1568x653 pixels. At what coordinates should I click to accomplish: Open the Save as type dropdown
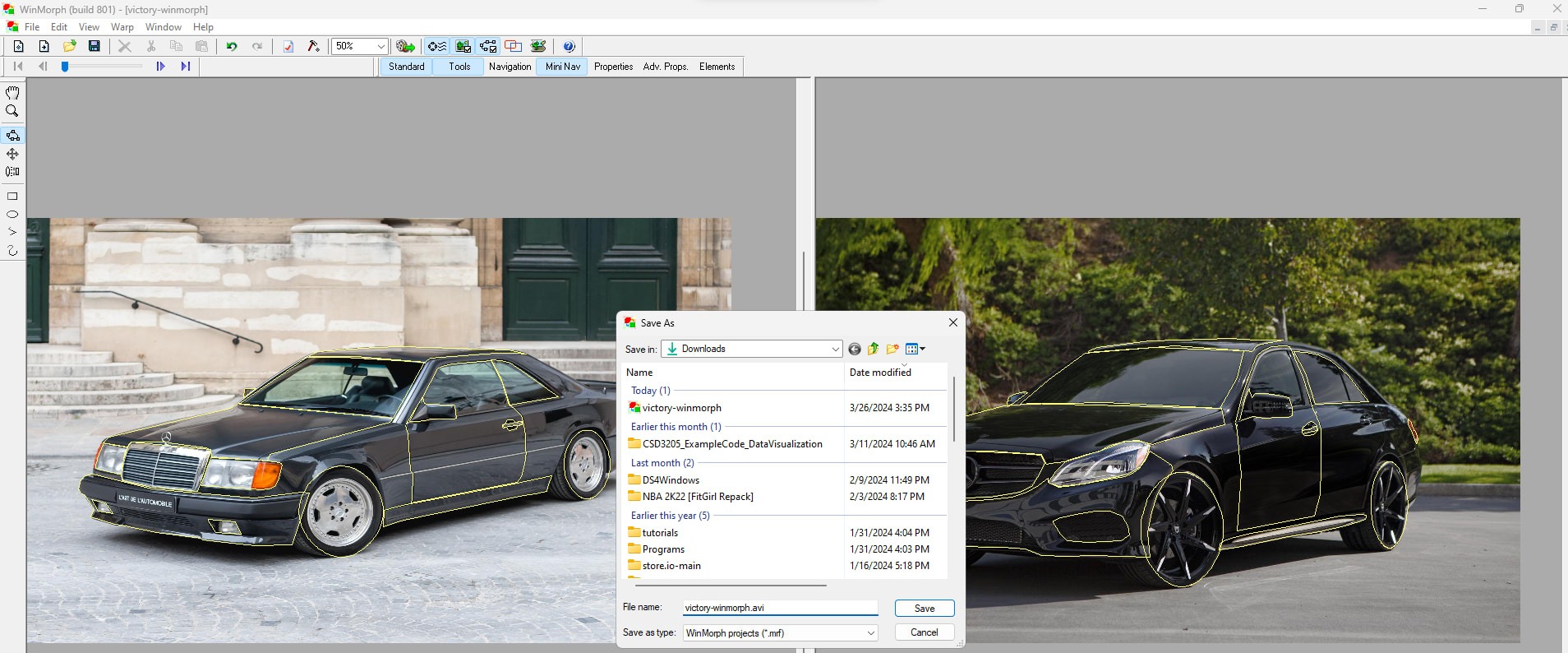[870, 632]
